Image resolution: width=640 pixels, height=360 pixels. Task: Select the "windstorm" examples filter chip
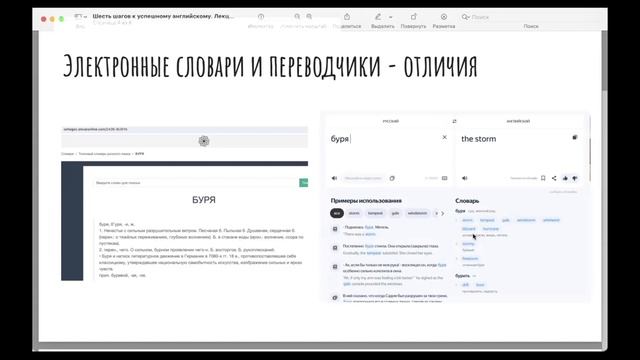[417, 213]
